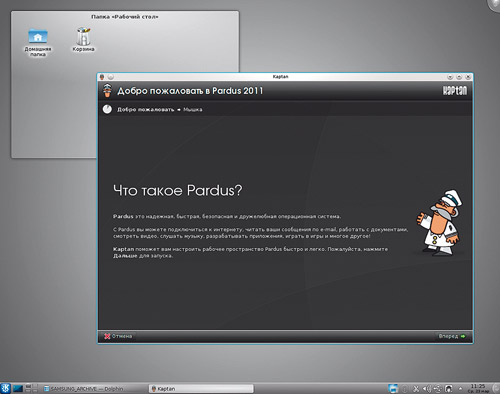
Task: Click the Вперед (Forward) button in Kaptan
Action: coord(452,336)
